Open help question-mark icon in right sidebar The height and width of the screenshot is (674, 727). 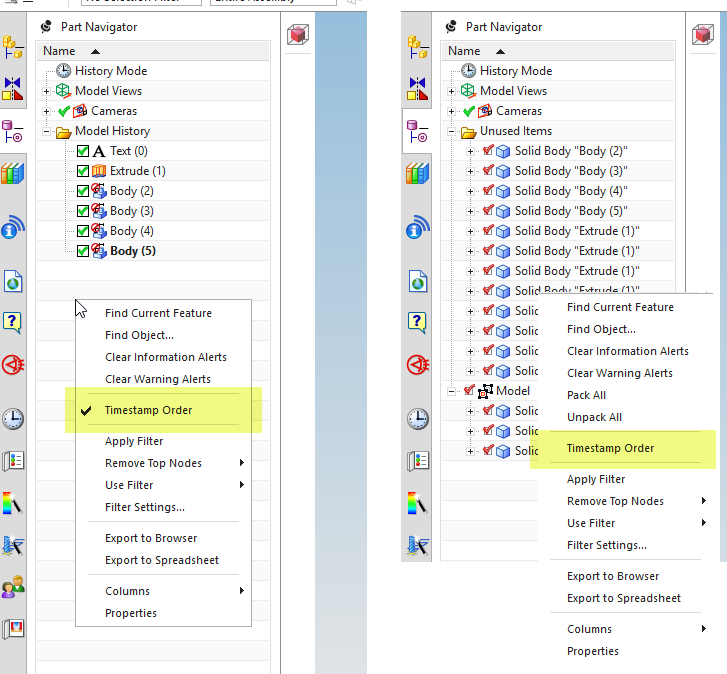(x=418, y=322)
